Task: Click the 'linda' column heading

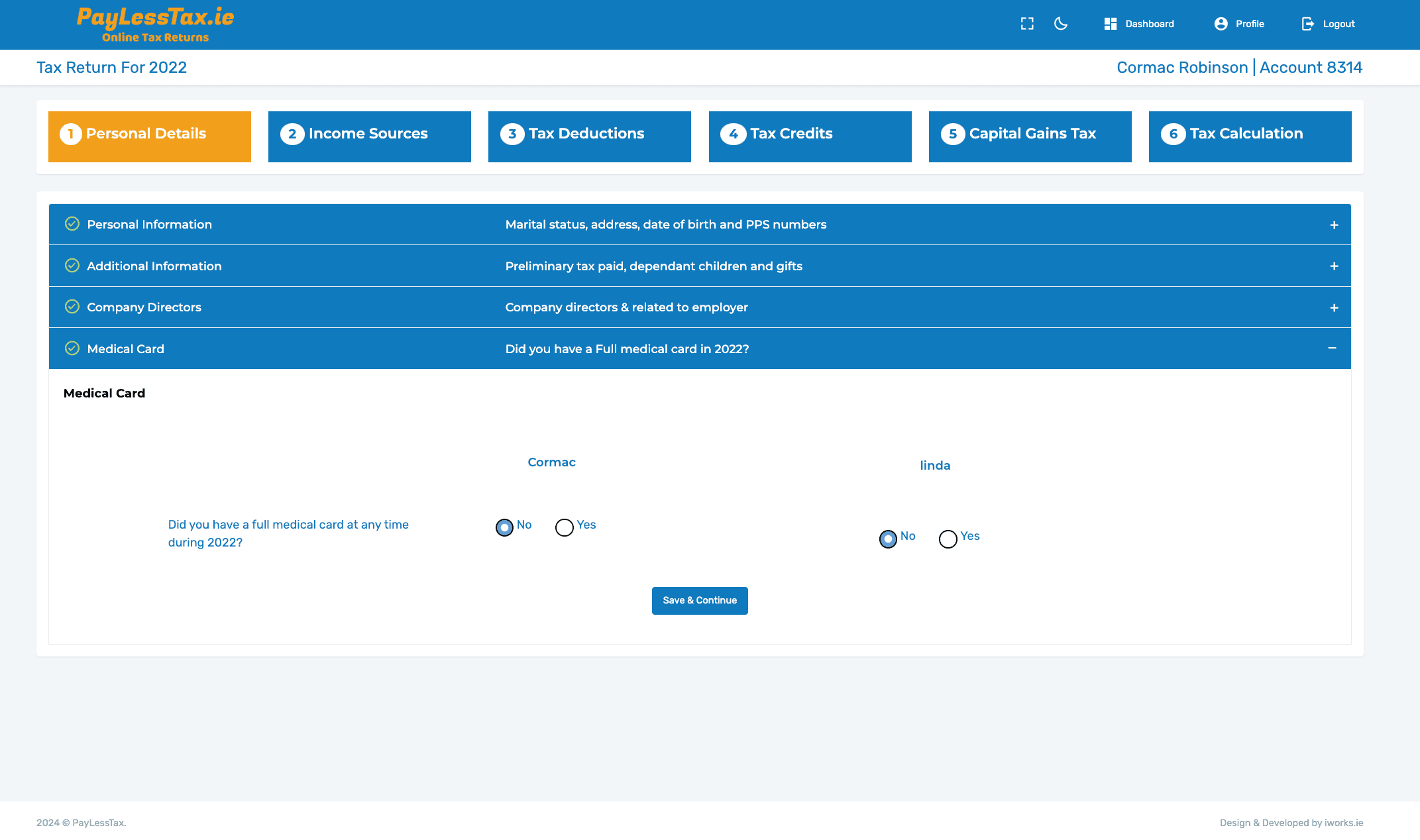Action: coord(935,466)
